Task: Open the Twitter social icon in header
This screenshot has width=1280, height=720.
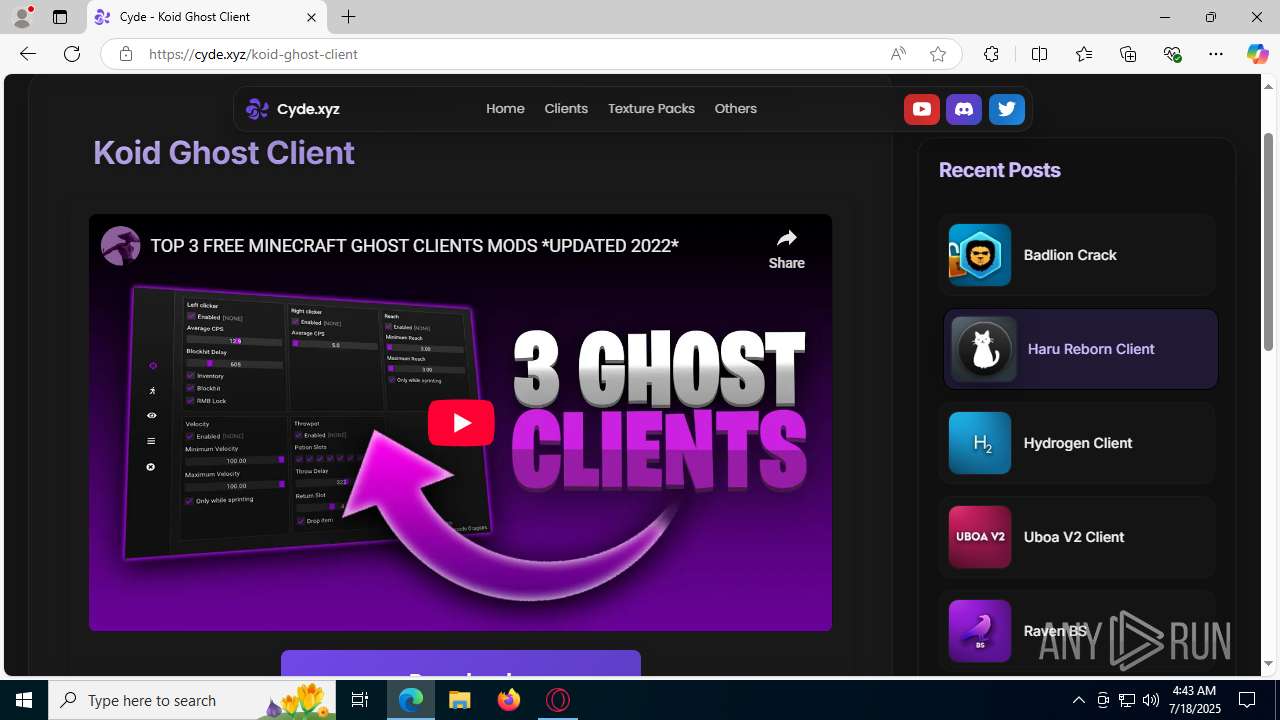Action: [x=1007, y=109]
